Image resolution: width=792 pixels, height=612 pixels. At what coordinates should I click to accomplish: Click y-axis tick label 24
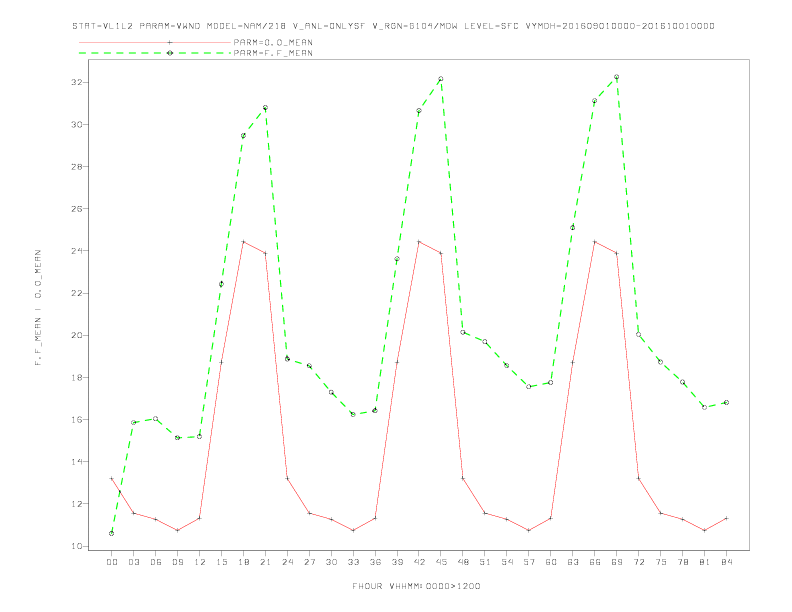[78, 251]
